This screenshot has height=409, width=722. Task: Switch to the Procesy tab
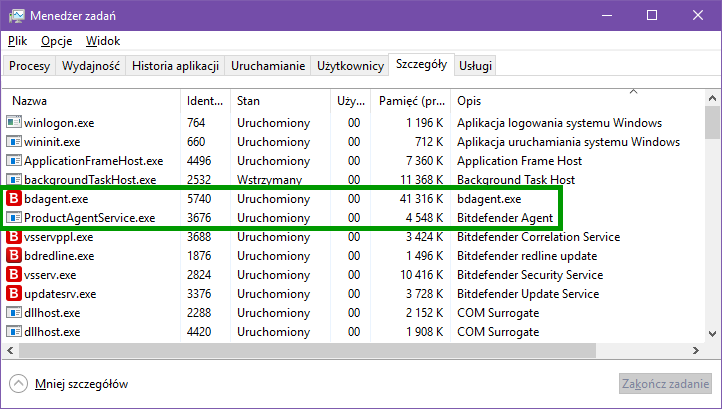29,66
